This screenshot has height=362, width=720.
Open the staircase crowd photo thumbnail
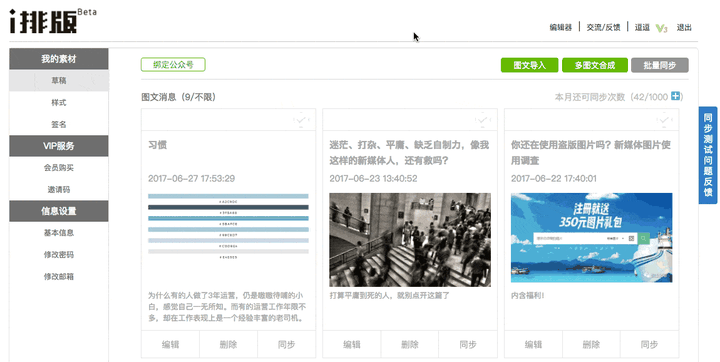point(410,240)
